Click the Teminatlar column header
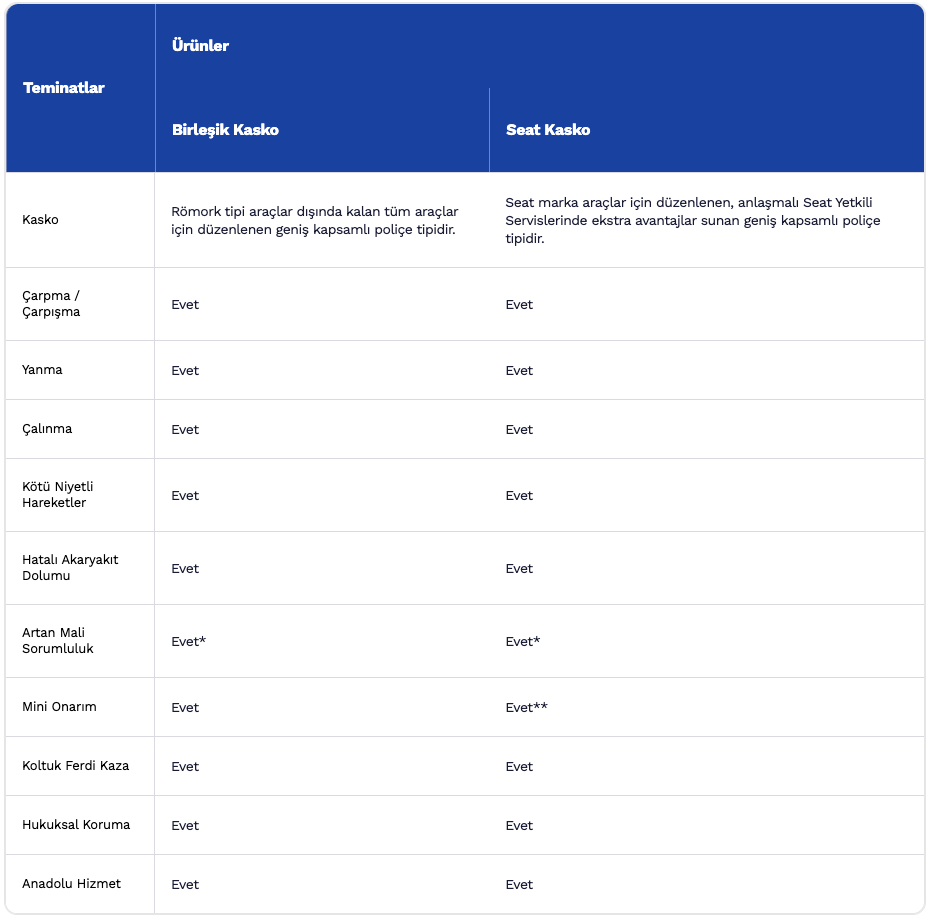Screen dimensions: 931x920 coord(63,88)
